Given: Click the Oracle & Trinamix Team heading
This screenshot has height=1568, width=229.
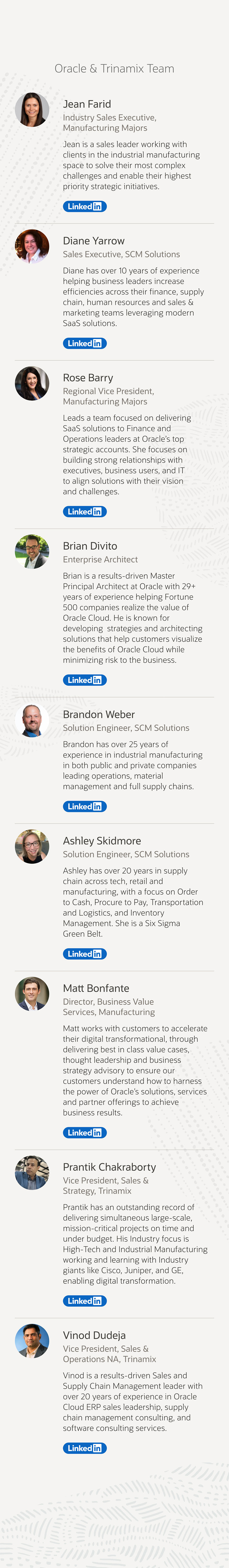Looking at the screenshot, I should tap(114, 69).
